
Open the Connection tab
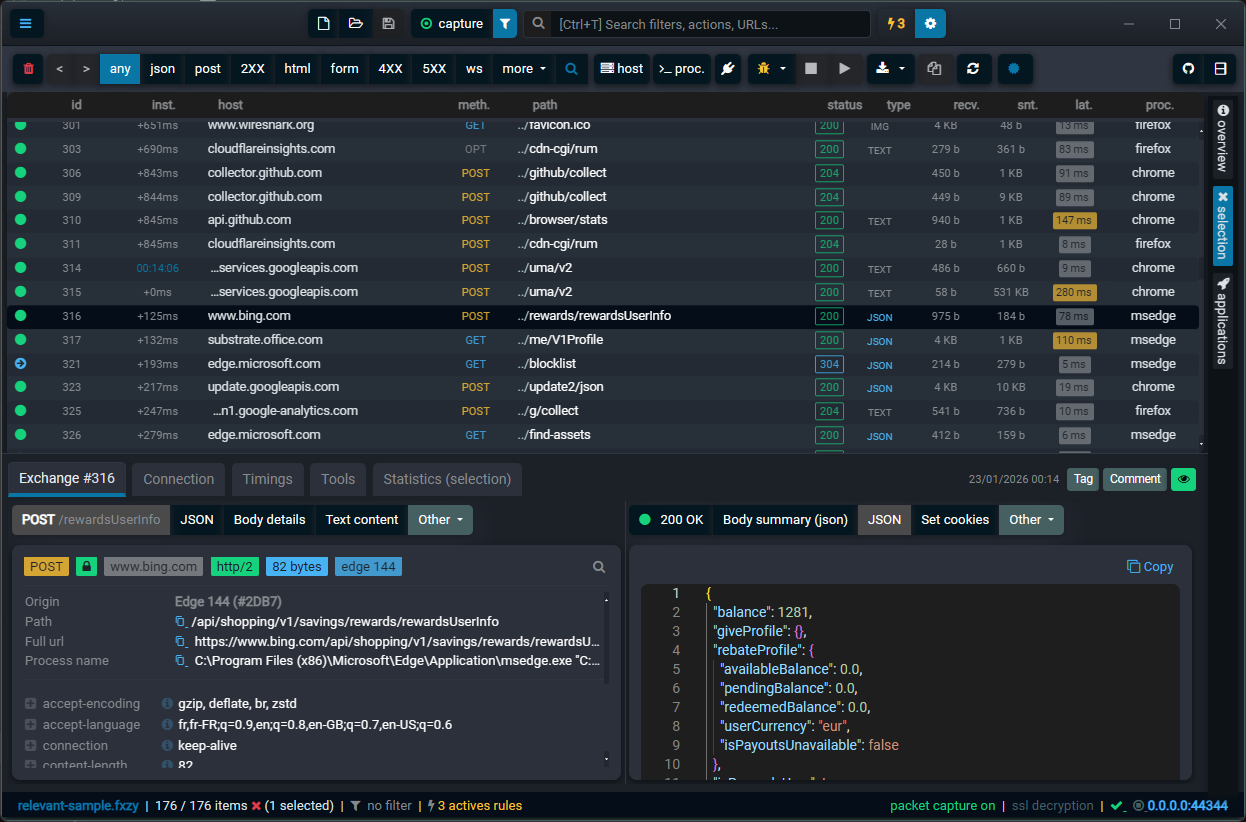[x=178, y=479]
